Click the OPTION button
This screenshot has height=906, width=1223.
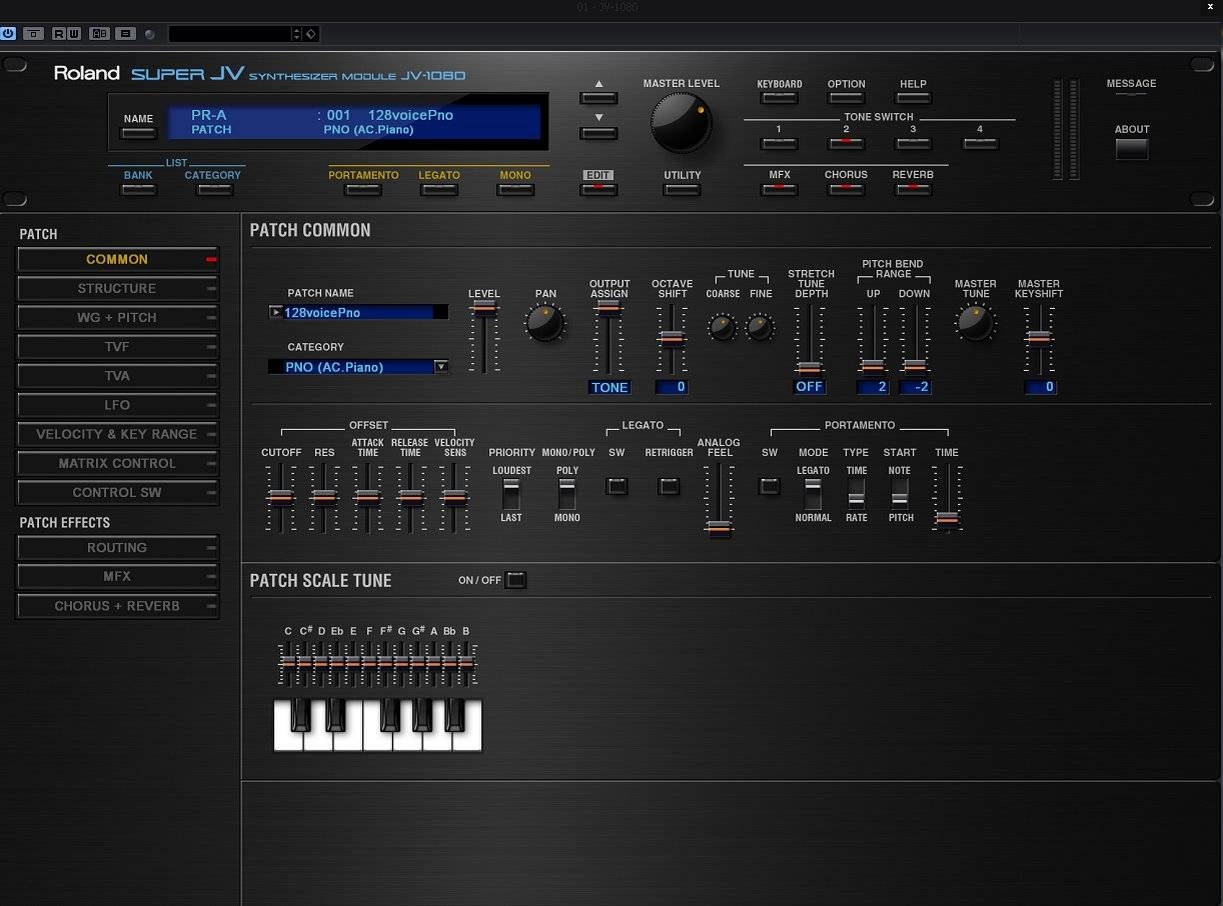(x=846, y=98)
